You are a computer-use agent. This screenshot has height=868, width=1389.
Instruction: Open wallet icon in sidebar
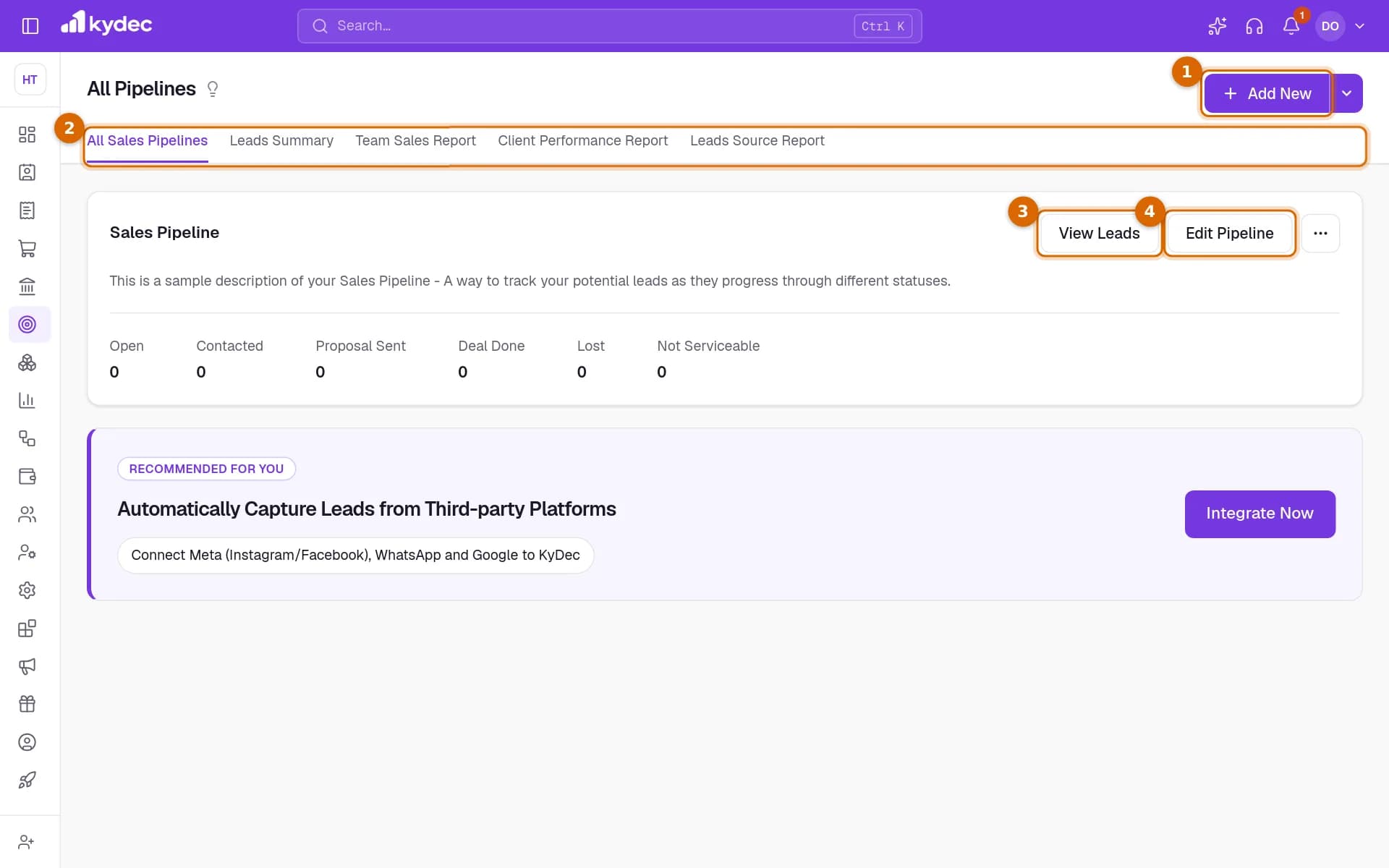(27, 476)
